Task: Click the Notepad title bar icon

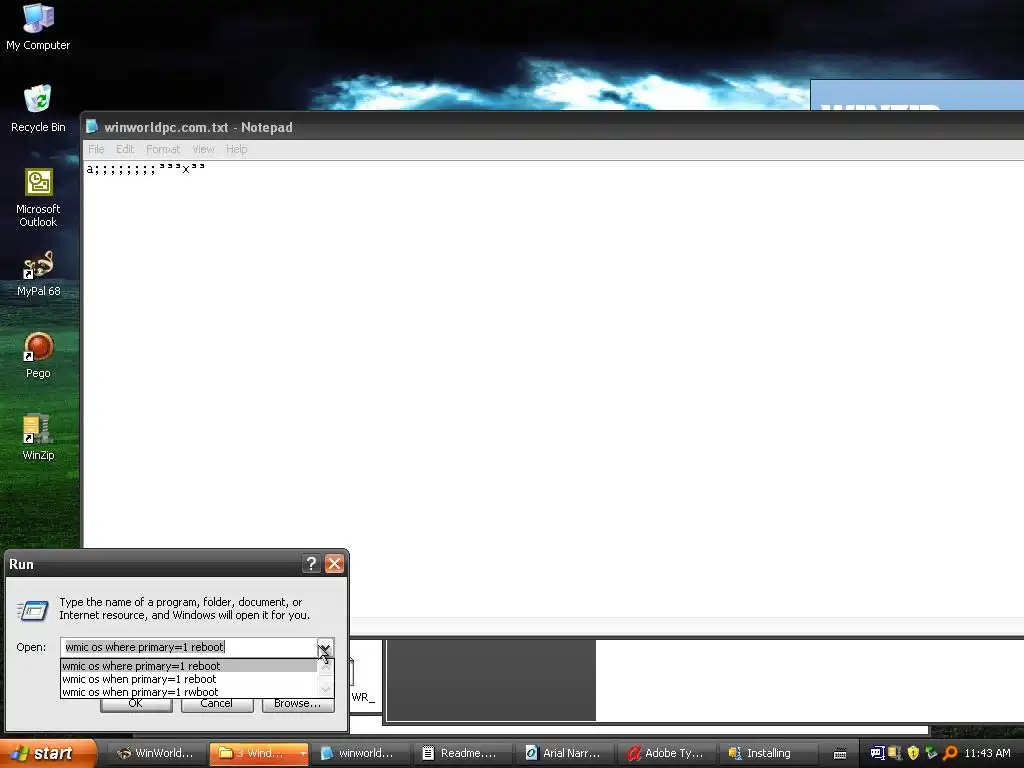Action: [x=92, y=127]
